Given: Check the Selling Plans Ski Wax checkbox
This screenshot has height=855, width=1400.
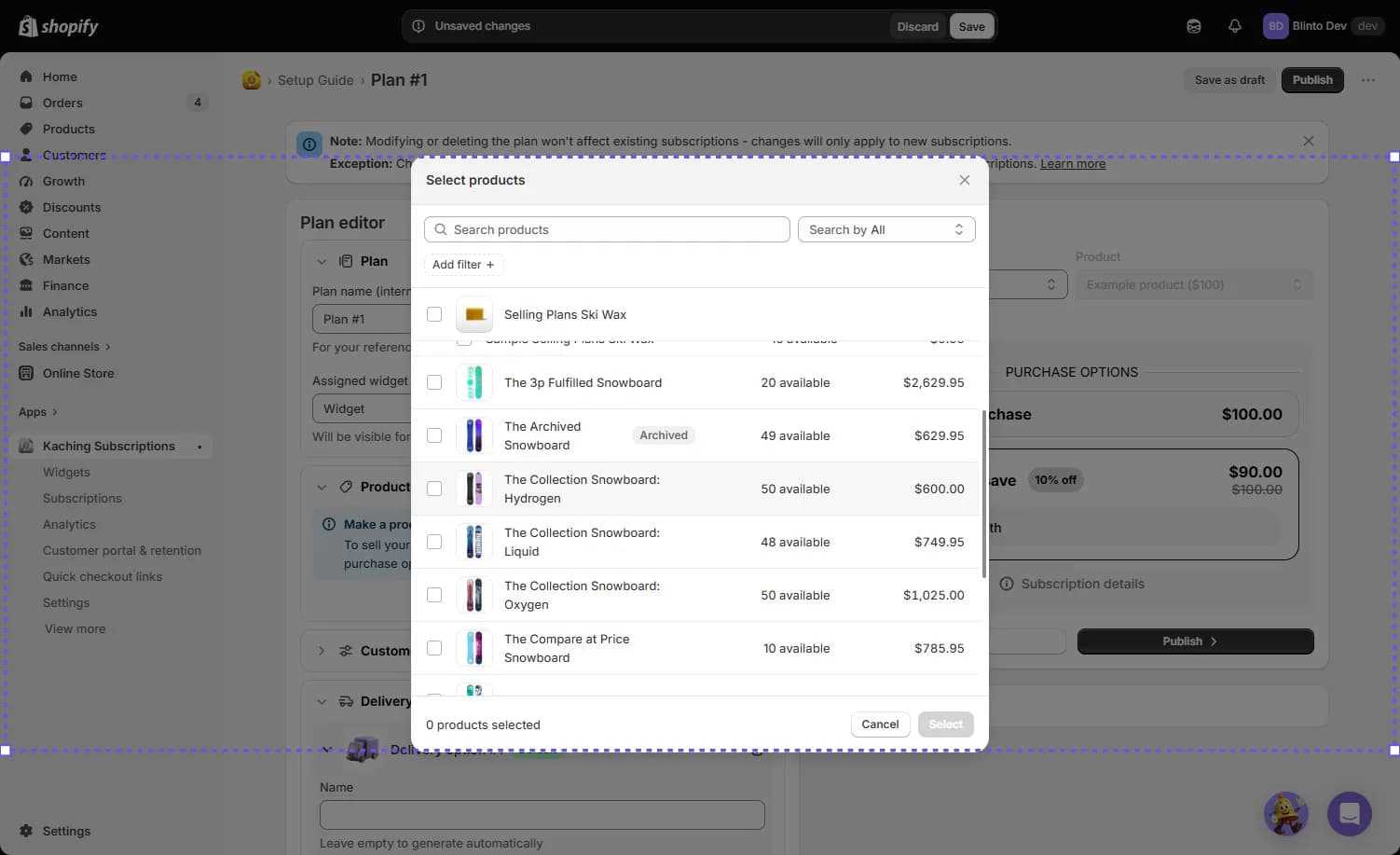Looking at the screenshot, I should [434, 314].
